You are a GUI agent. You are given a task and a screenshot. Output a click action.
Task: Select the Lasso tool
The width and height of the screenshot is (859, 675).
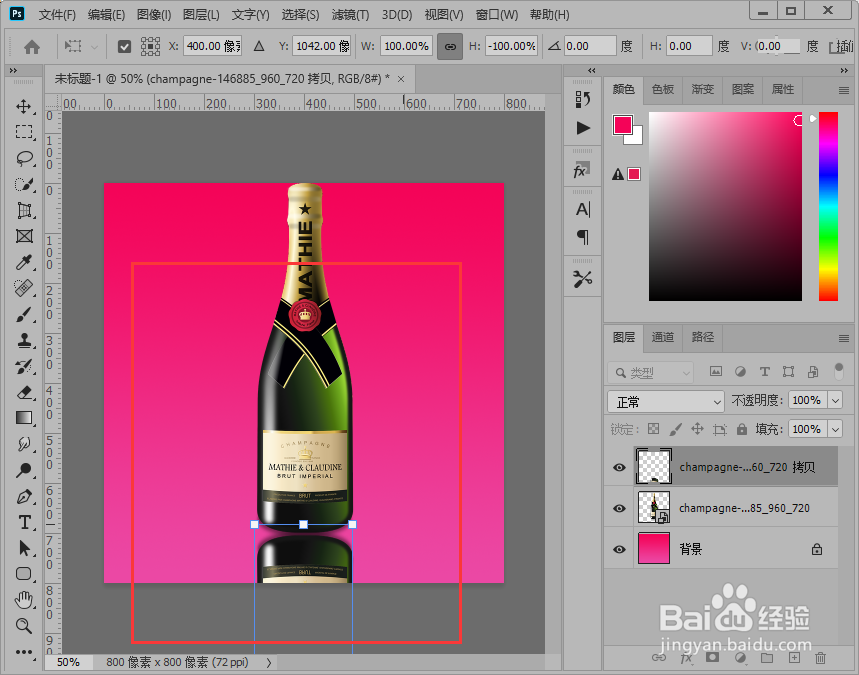[x=24, y=158]
